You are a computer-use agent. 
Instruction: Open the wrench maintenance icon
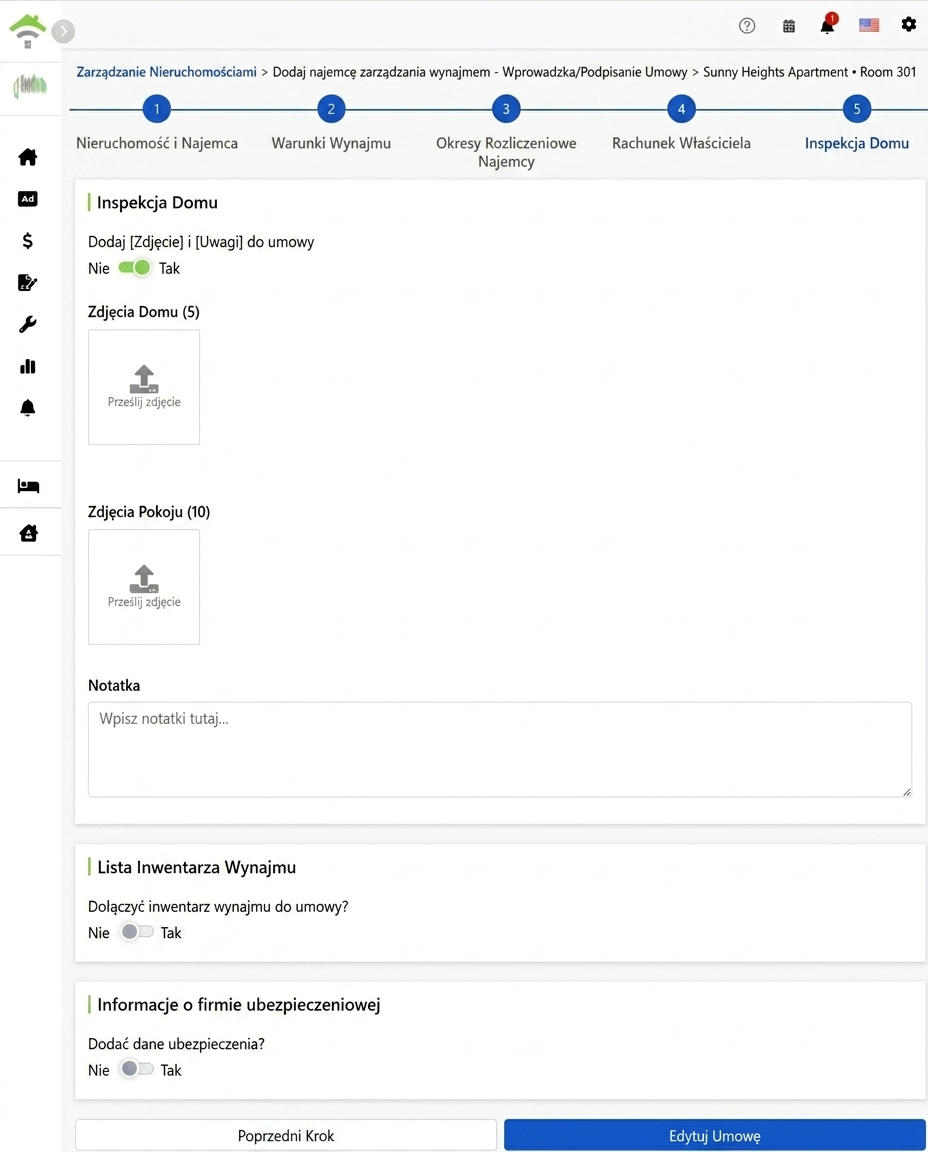point(28,324)
